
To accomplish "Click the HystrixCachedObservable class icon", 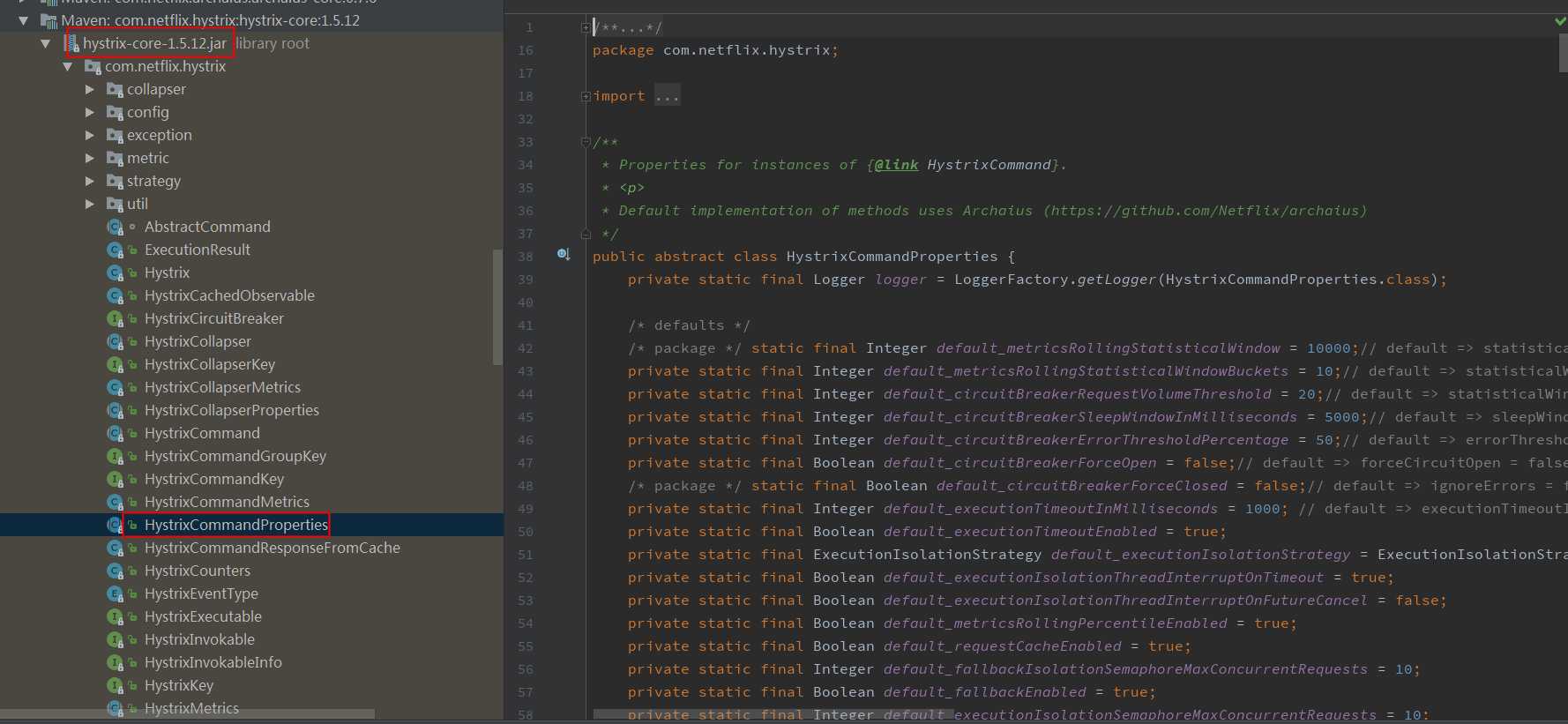I will click(115, 295).
